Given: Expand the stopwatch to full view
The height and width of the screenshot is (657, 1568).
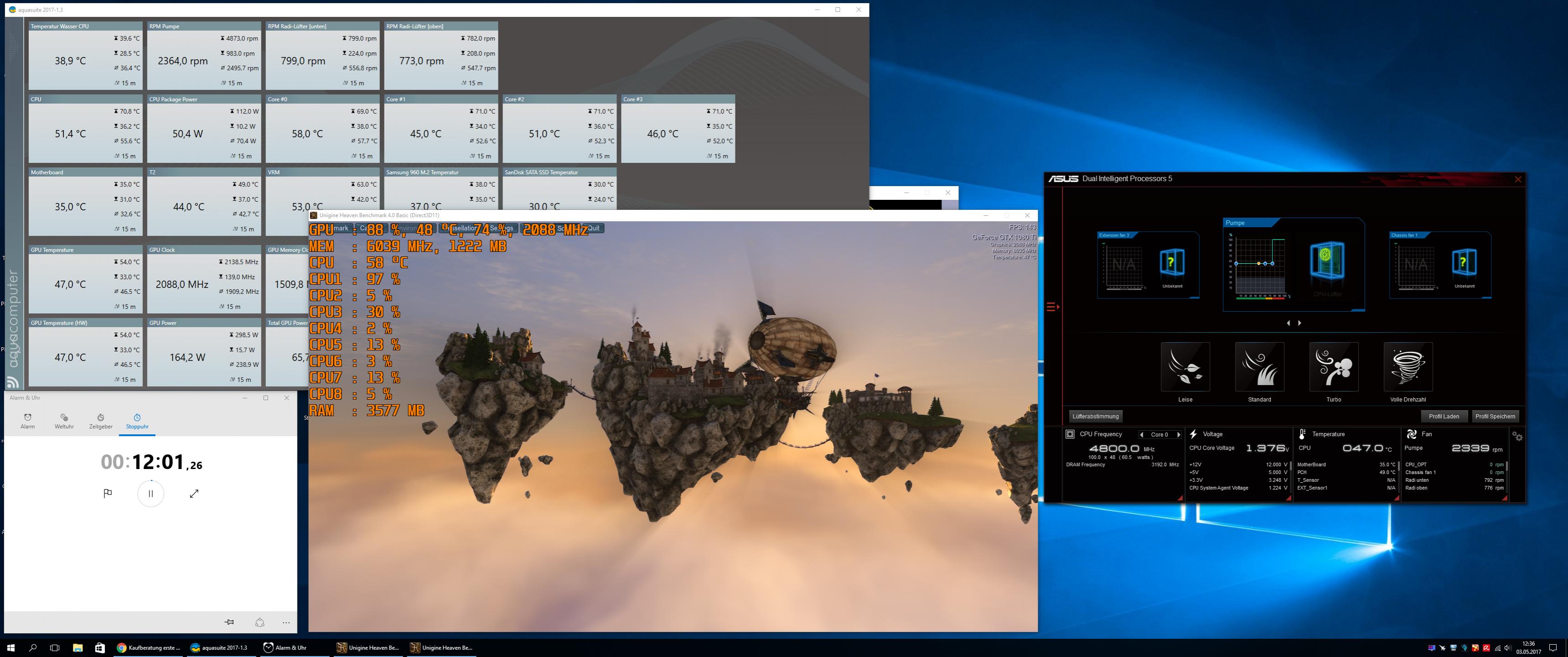Looking at the screenshot, I should click(194, 493).
